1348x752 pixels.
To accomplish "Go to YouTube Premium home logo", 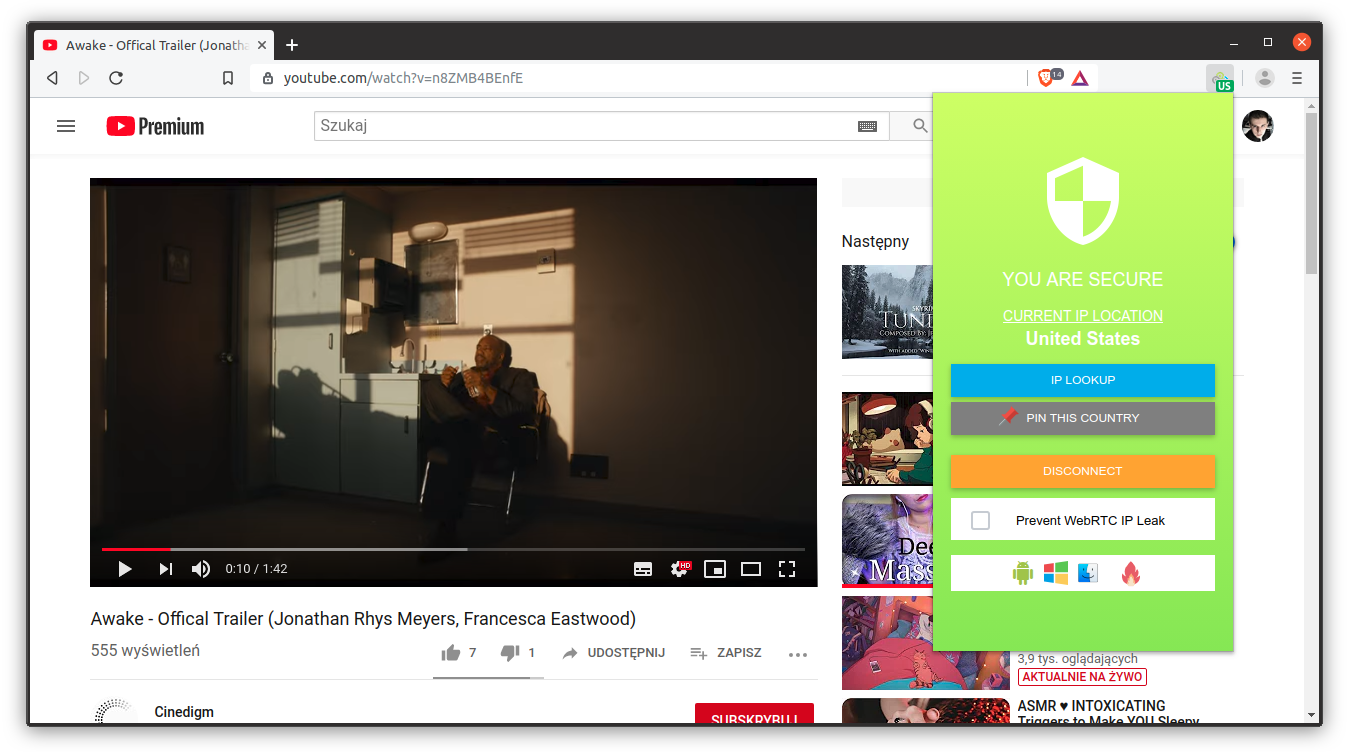I will pos(155,126).
